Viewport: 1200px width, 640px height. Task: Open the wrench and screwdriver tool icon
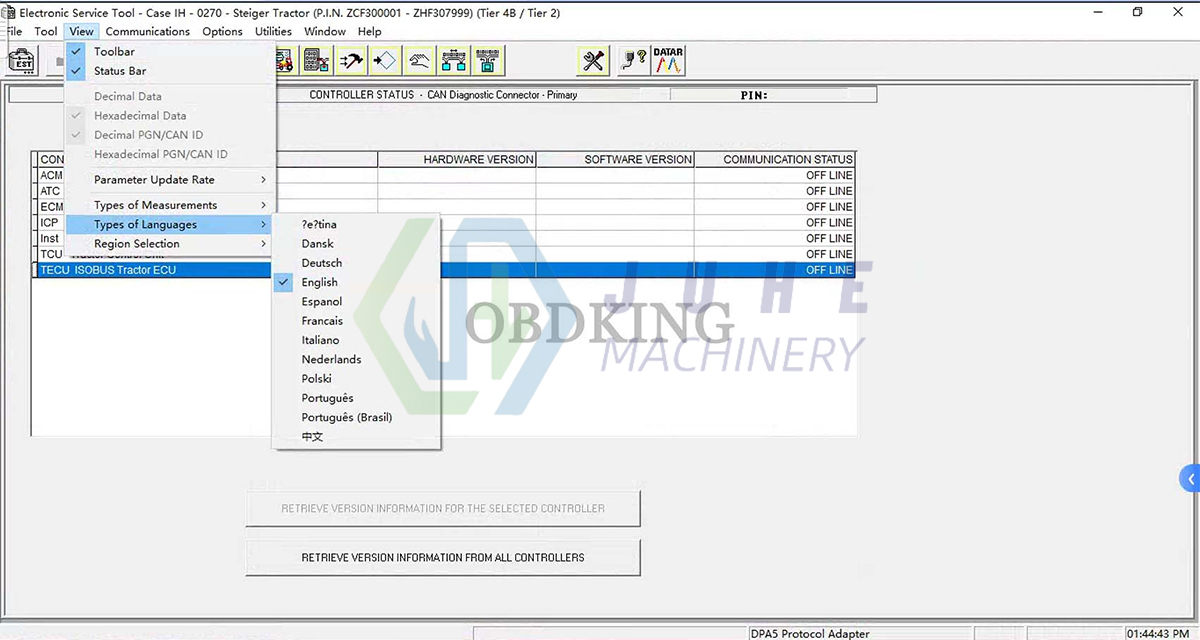click(x=593, y=61)
